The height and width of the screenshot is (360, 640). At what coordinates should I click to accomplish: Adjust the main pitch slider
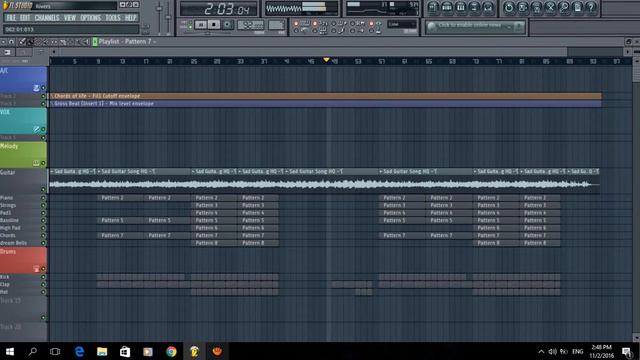(x=168, y=16)
